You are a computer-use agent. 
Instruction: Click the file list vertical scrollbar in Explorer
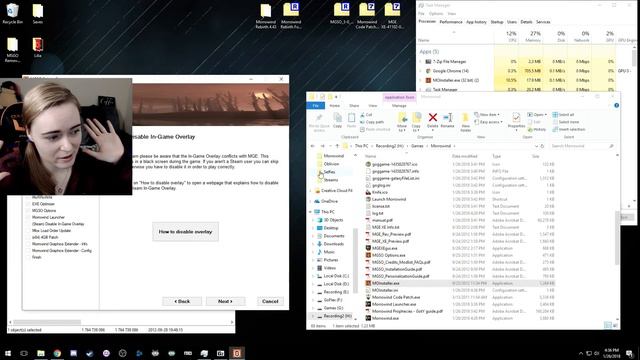click(x=617, y=237)
